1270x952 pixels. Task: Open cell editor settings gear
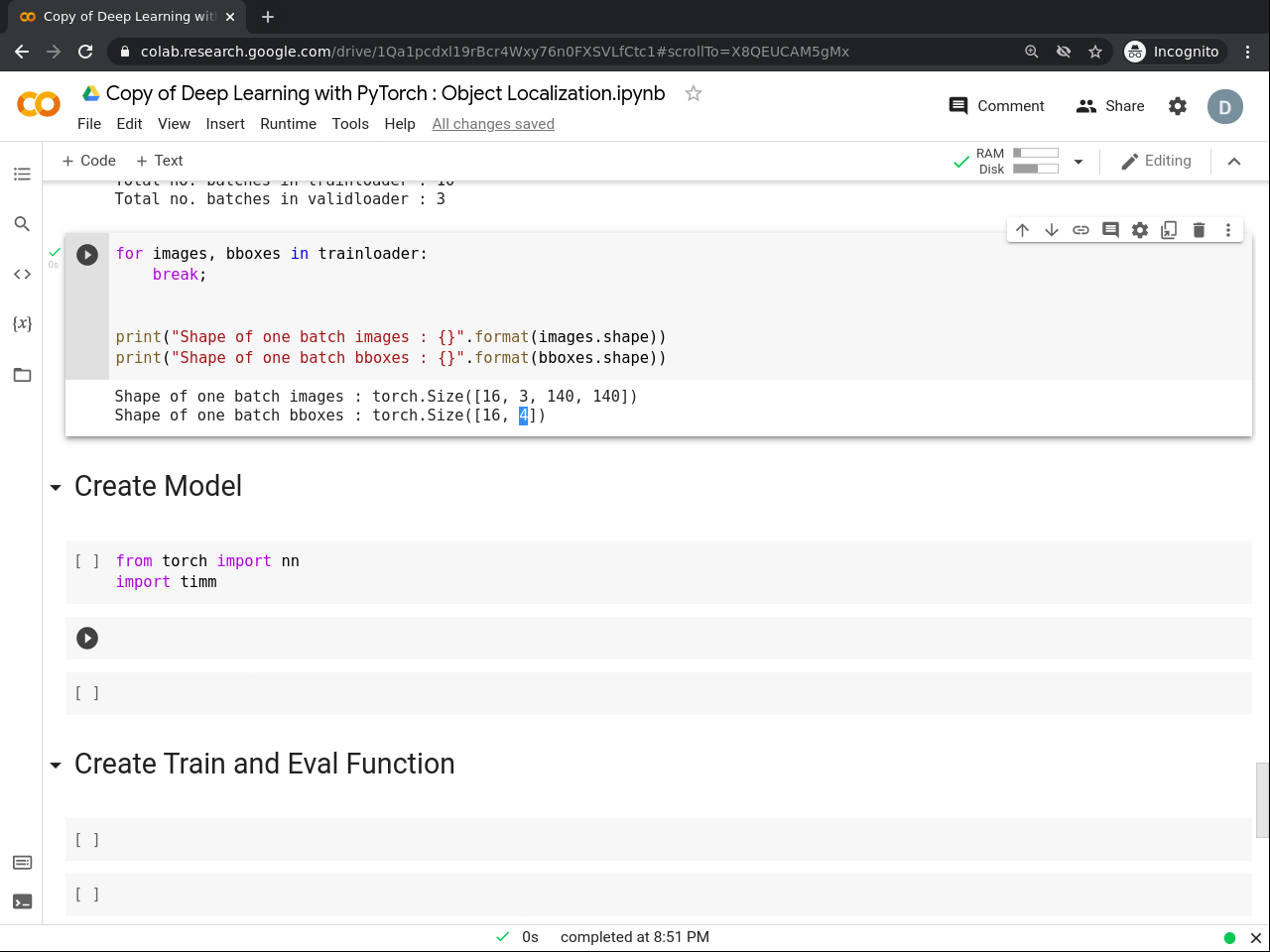coord(1140,230)
